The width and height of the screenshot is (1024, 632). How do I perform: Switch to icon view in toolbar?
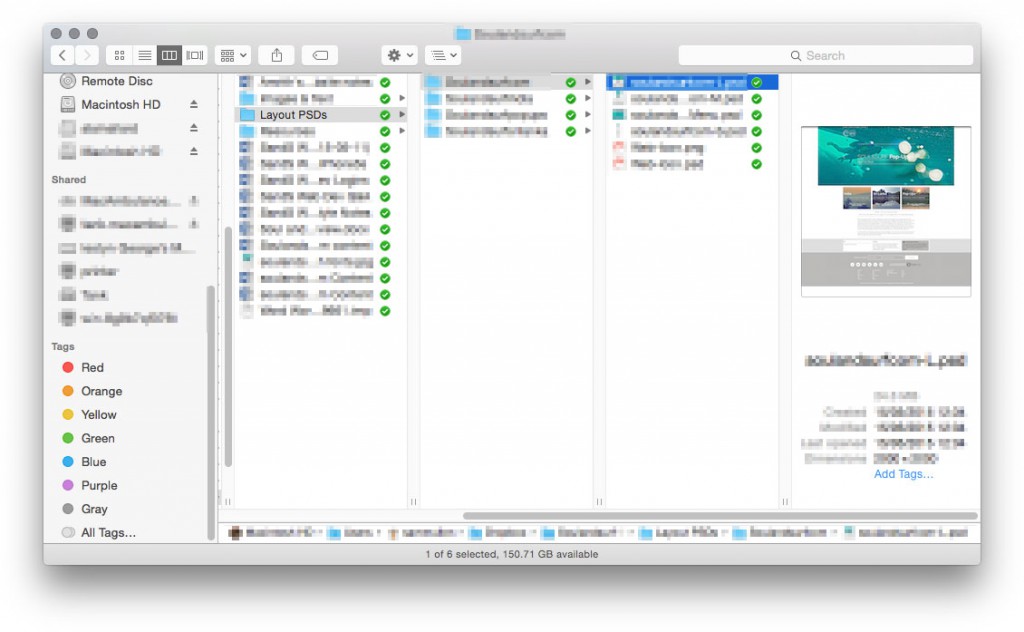(x=120, y=55)
